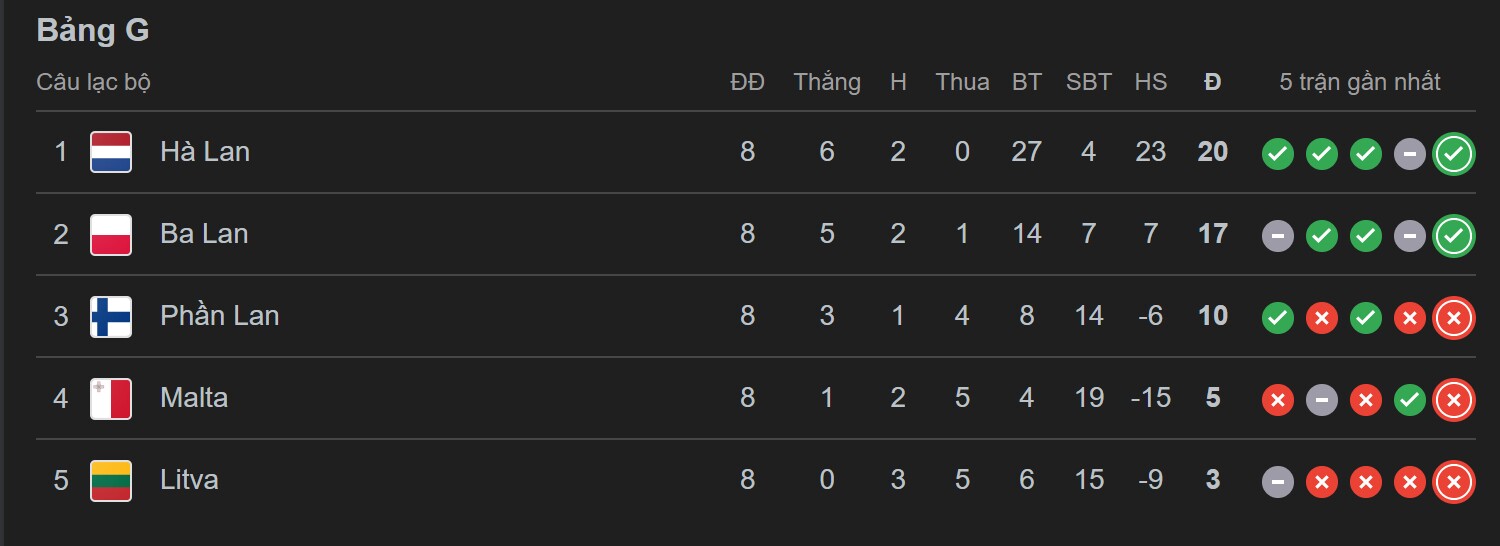
Task: Click the Bảng G group heading
Action: [93, 31]
